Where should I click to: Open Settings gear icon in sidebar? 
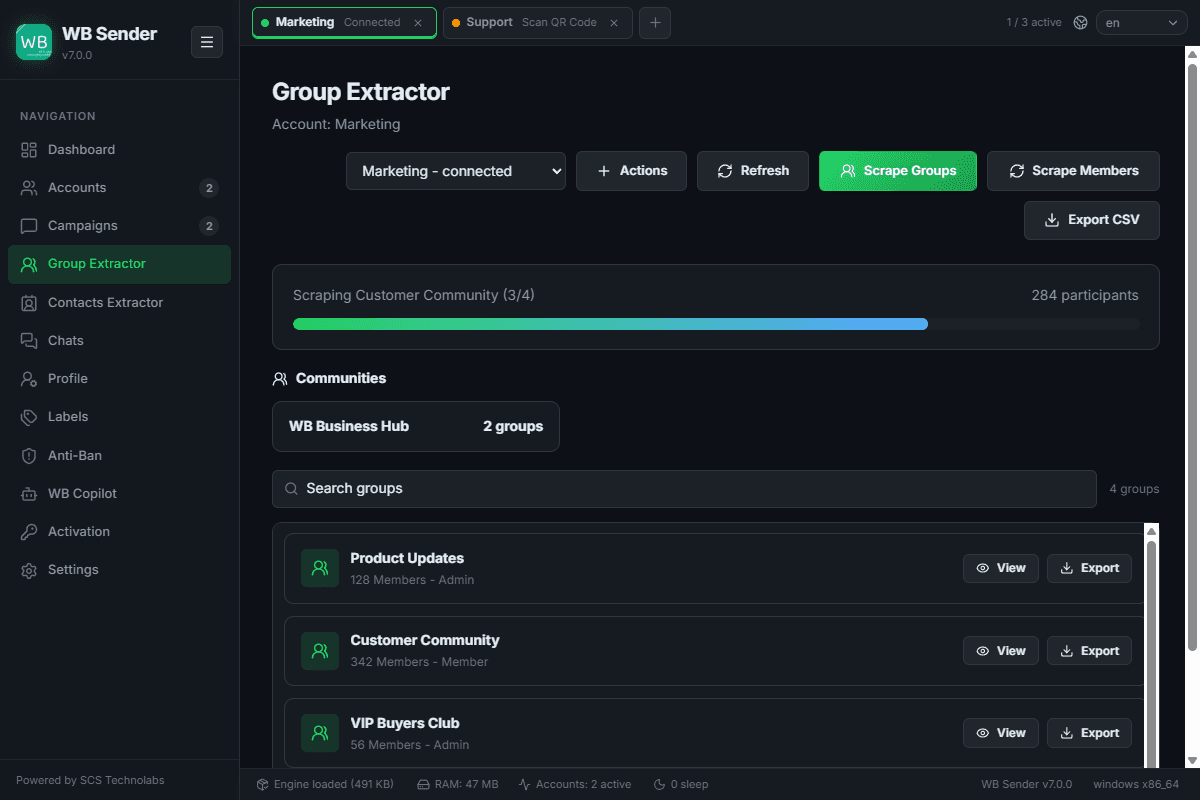29,570
